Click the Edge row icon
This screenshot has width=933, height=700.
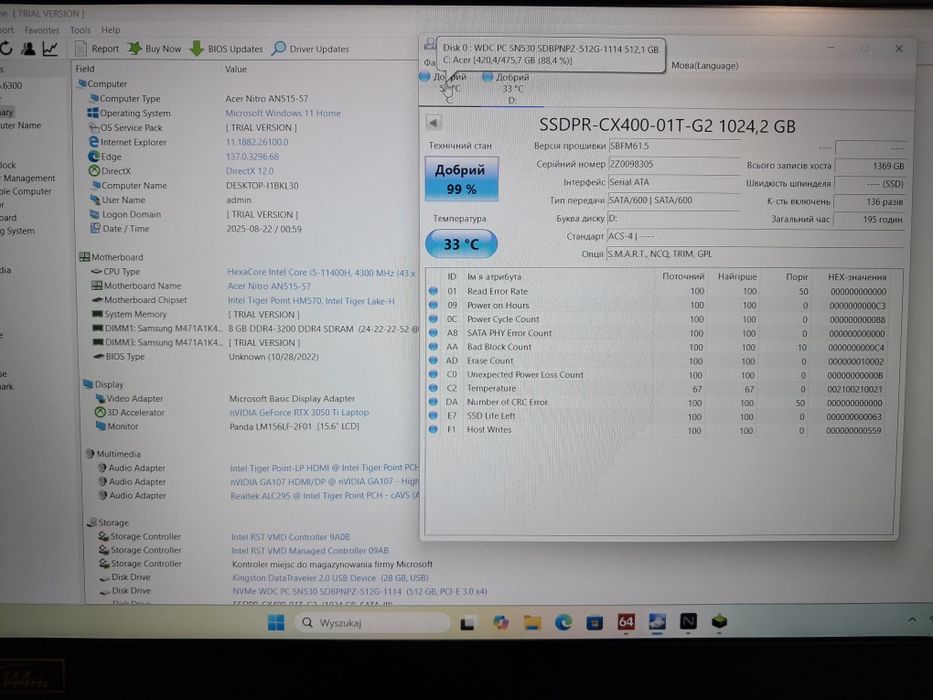coord(93,156)
